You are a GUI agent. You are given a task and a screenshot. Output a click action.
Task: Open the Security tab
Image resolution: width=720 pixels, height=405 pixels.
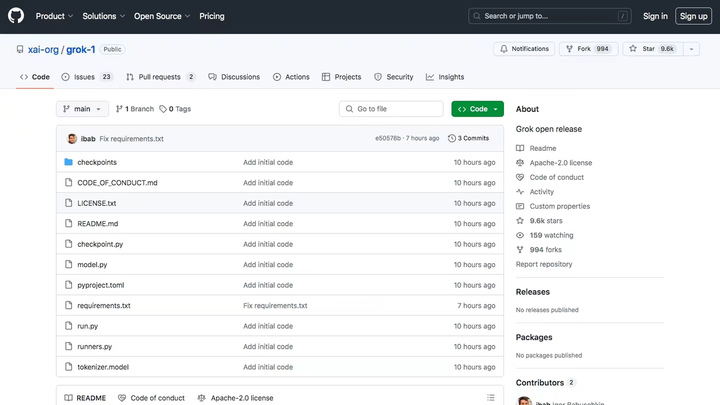pos(394,77)
